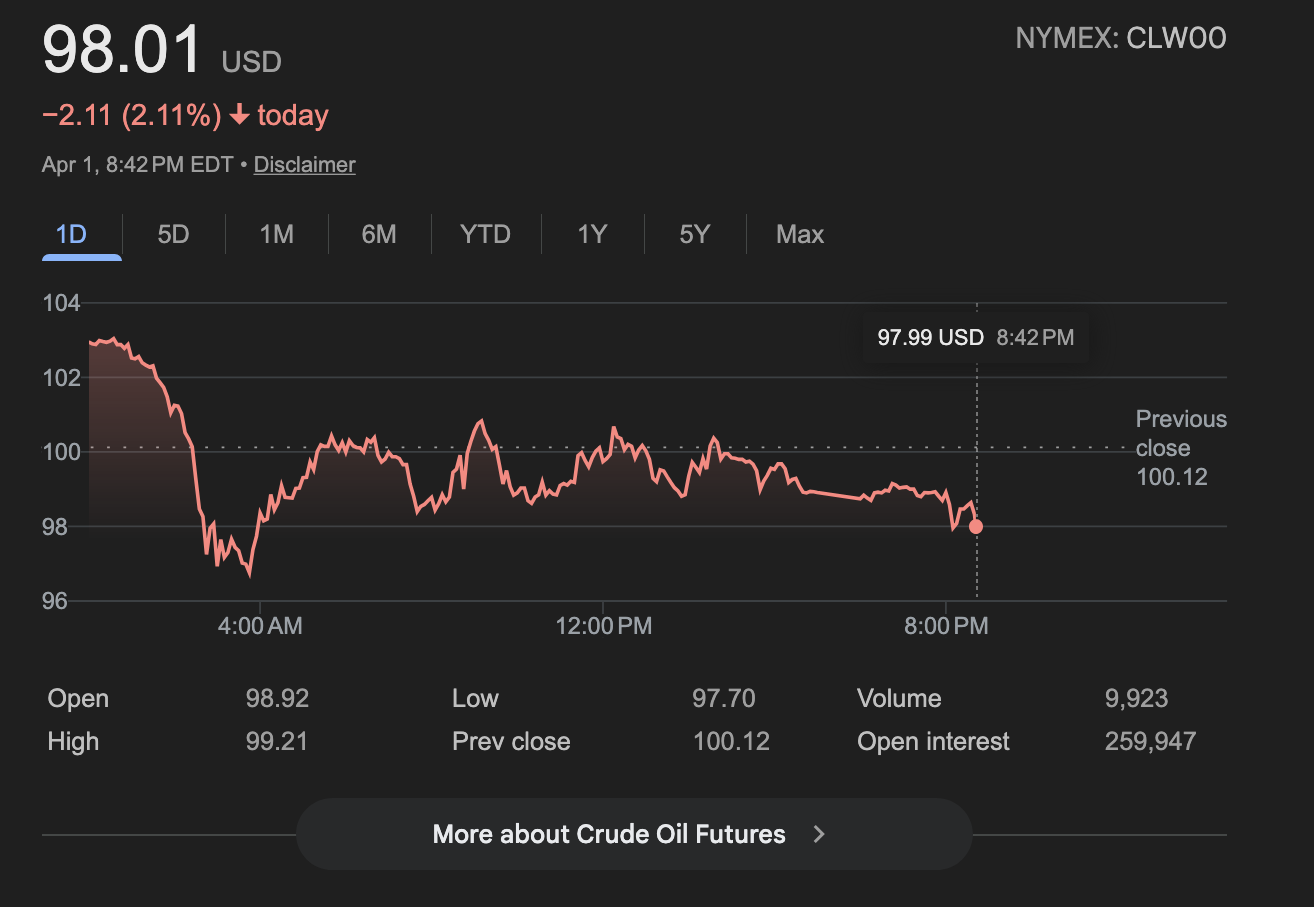Viewport: 1314px width, 907px height.
Task: Open the 6M chart range
Action: coord(379,235)
